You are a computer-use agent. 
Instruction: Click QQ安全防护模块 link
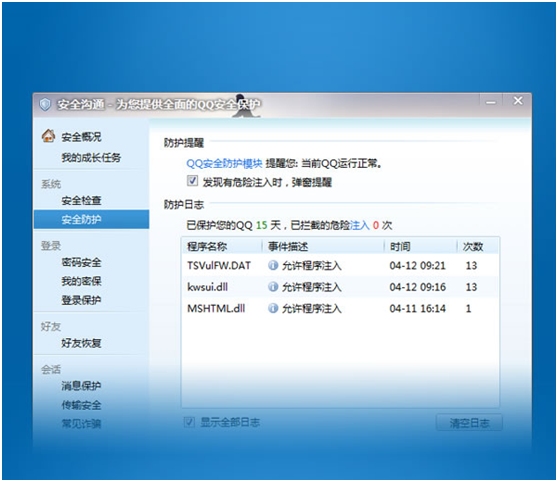tap(225, 163)
